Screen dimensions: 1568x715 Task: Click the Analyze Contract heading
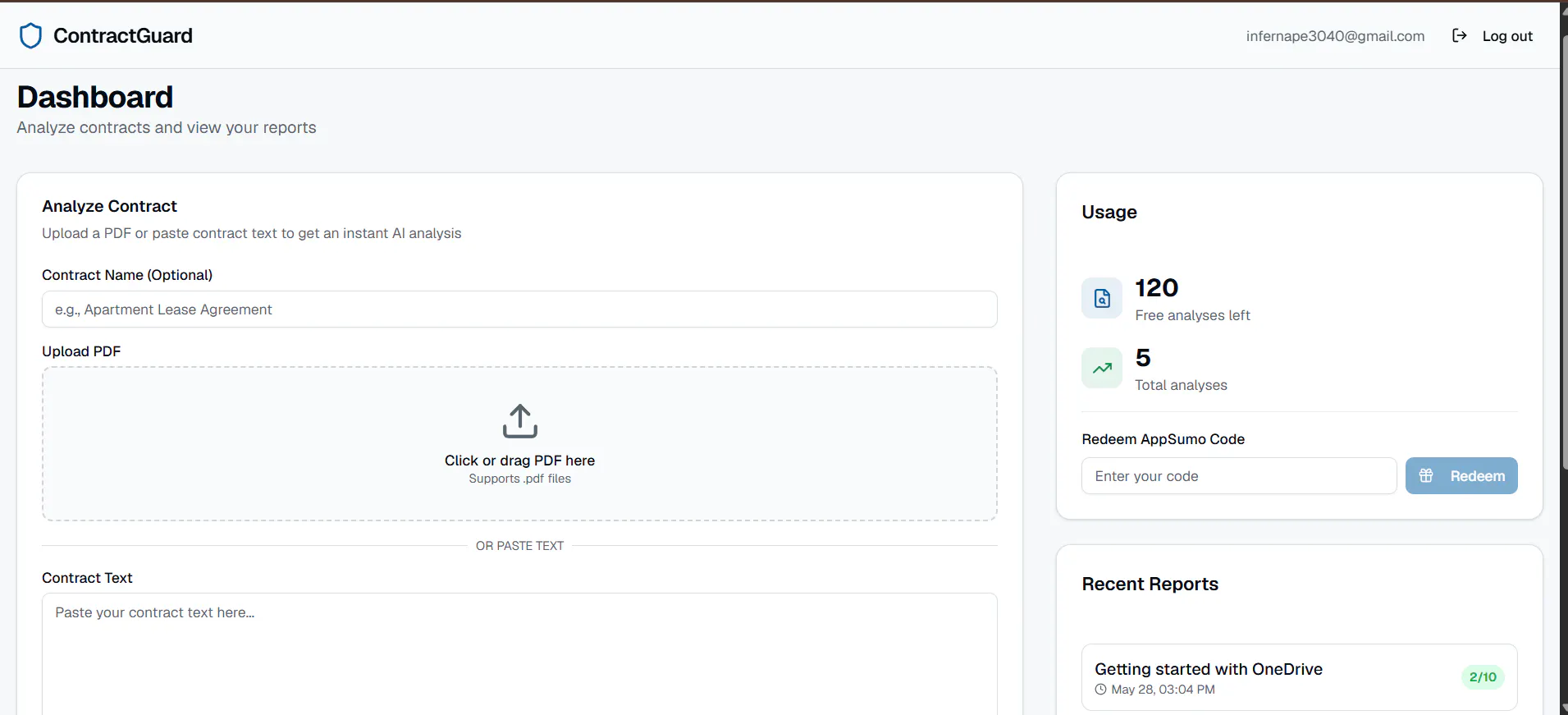coord(110,206)
